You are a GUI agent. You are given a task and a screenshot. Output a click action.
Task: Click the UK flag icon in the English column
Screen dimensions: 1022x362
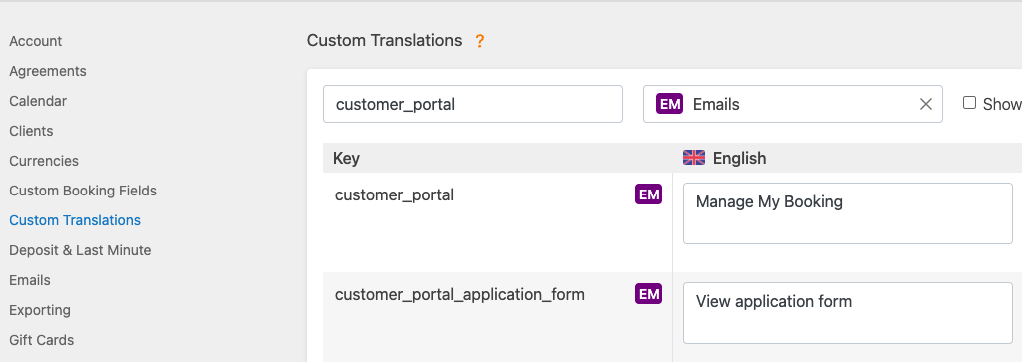coord(694,158)
